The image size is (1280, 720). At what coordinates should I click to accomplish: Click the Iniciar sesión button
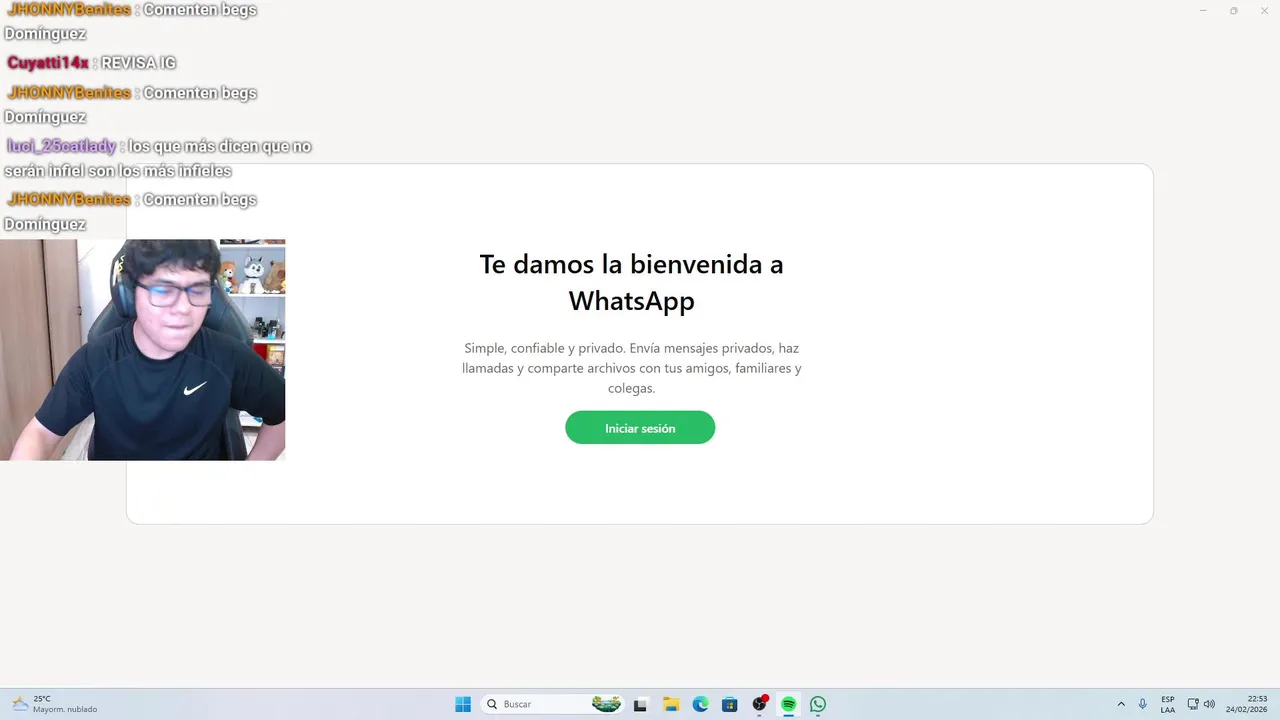pyautogui.click(x=640, y=428)
